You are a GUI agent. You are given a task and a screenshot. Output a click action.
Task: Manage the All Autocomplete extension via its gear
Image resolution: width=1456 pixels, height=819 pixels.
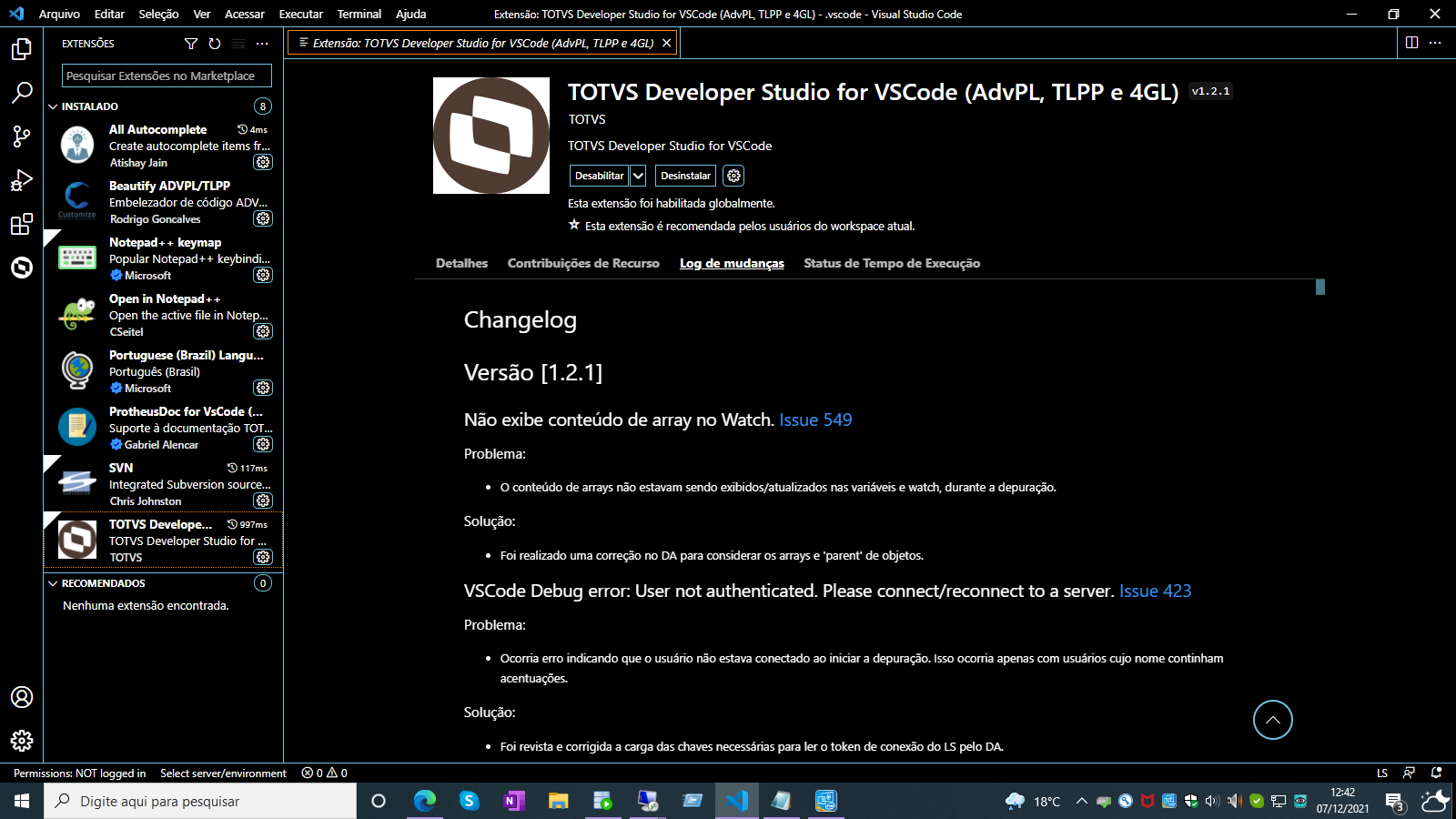pyautogui.click(x=263, y=162)
